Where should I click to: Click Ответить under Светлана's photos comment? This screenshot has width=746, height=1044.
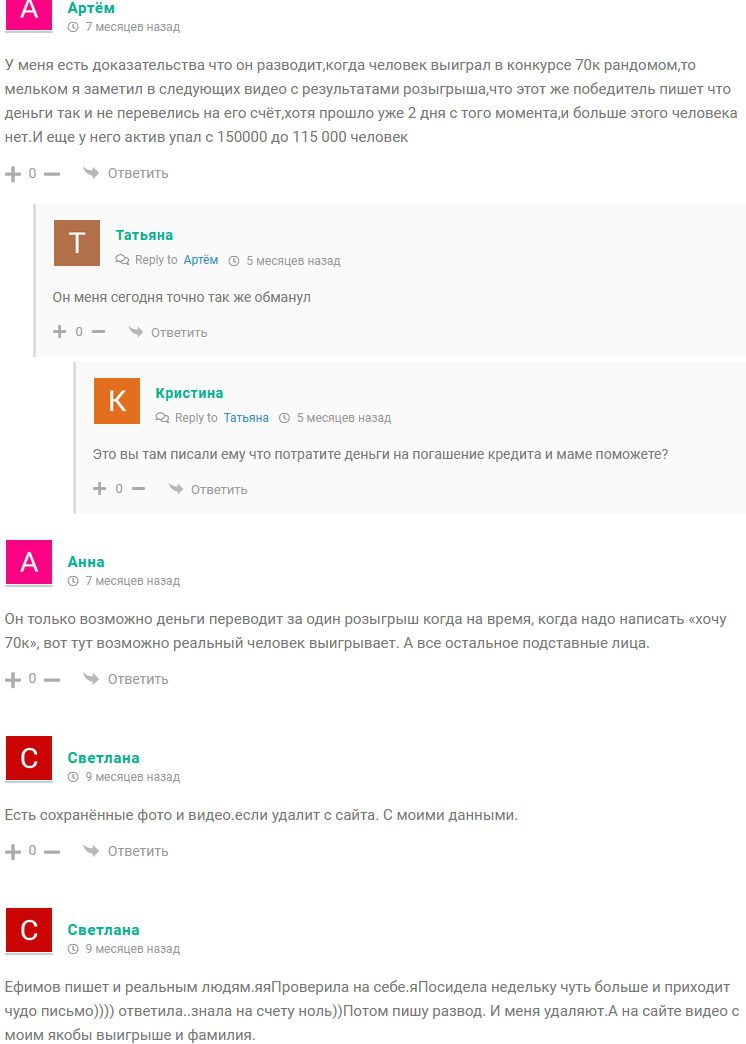(125, 851)
